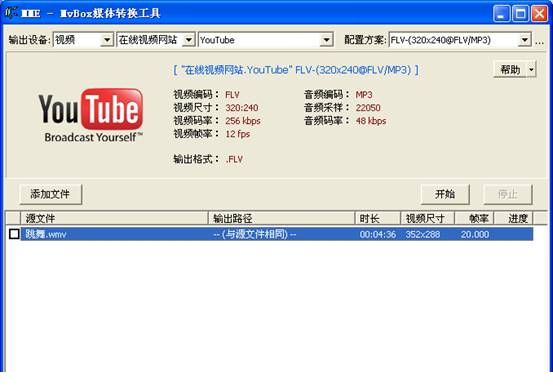
Task: Click the 时长 column header
Action: (x=378, y=218)
